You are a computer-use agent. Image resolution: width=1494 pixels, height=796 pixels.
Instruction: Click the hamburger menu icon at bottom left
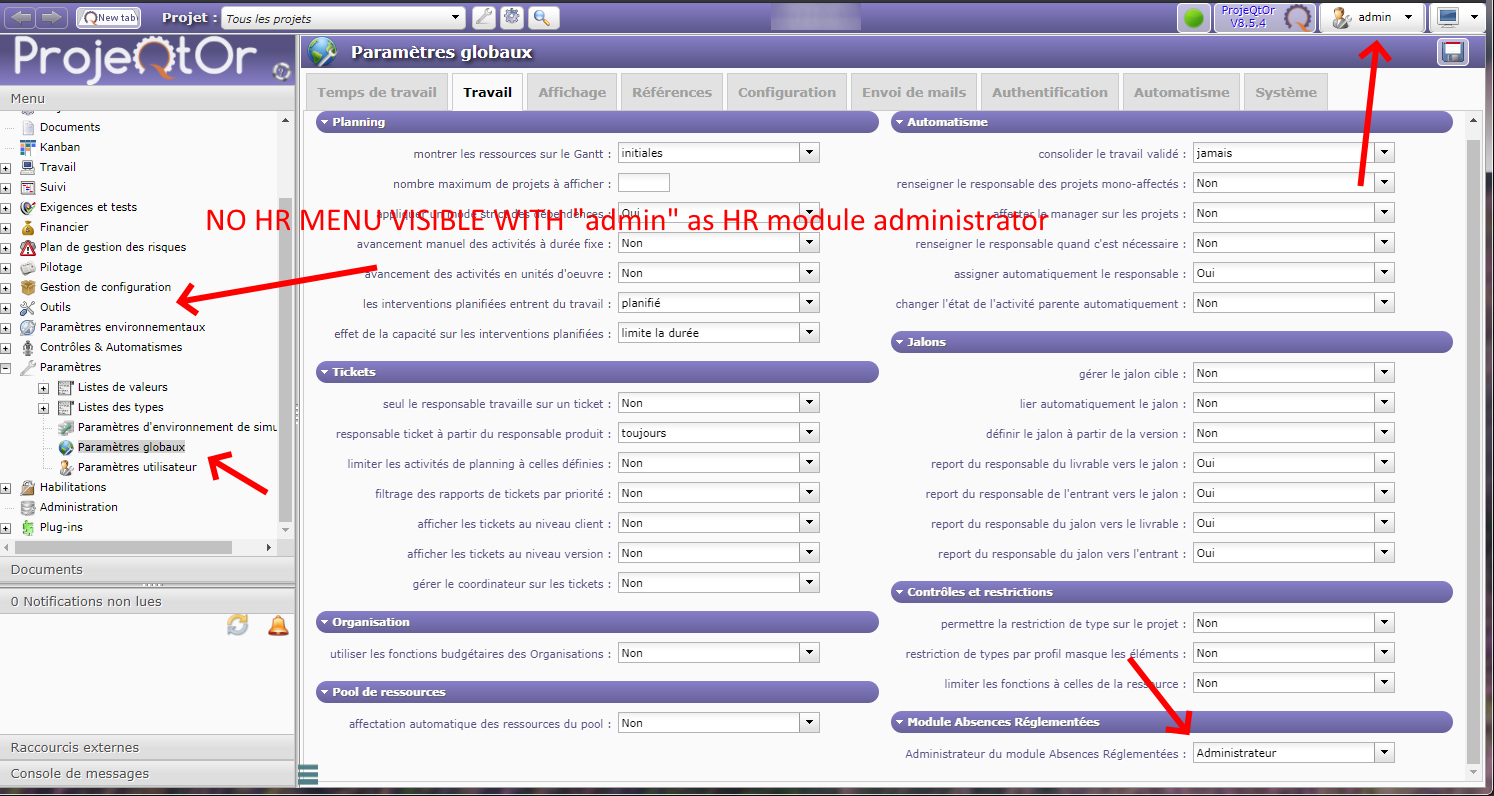pos(308,774)
